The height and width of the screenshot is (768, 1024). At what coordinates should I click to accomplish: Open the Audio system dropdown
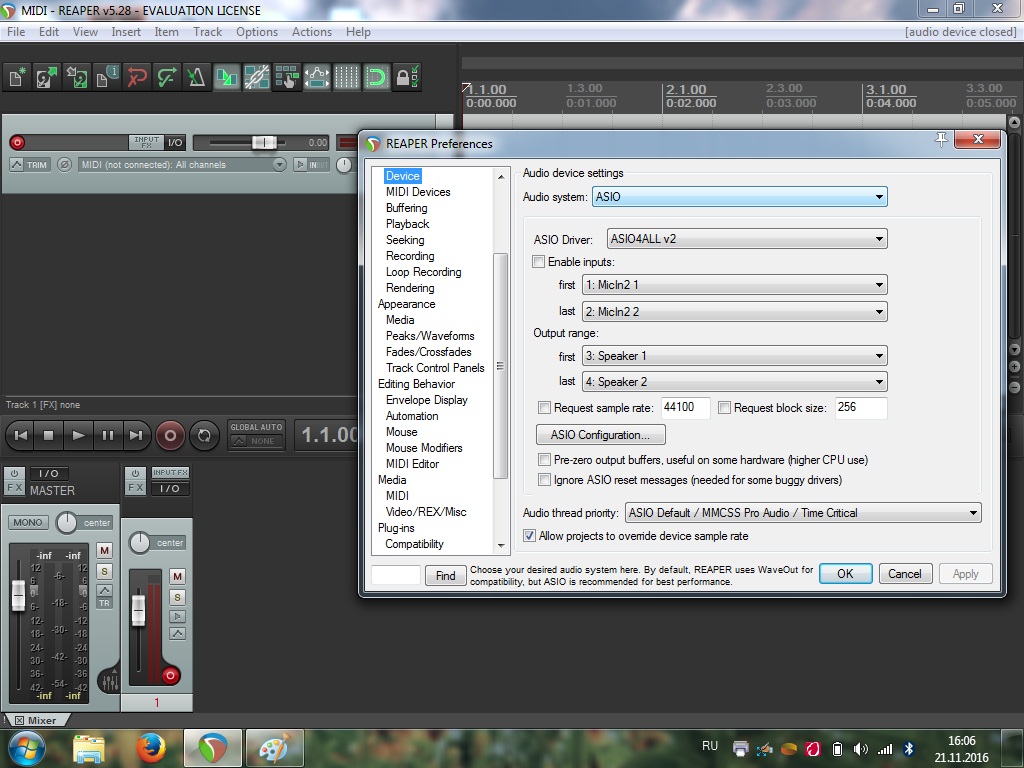click(x=739, y=197)
